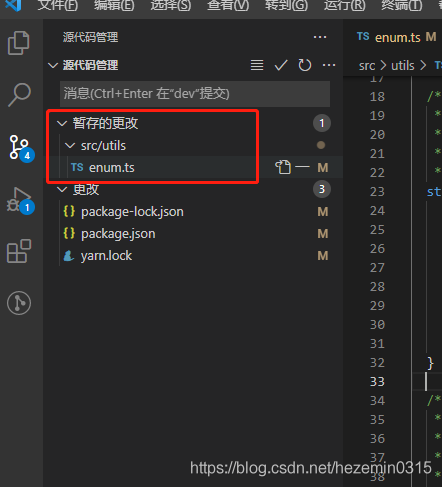
Task: Click changes count badge 3
Action: (322, 189)
